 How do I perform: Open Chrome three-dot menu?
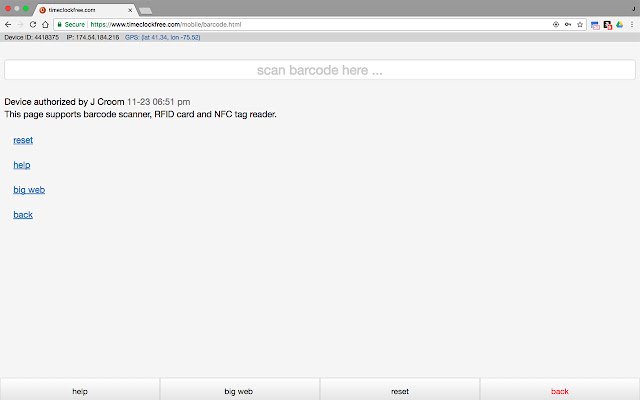(632, 24)
